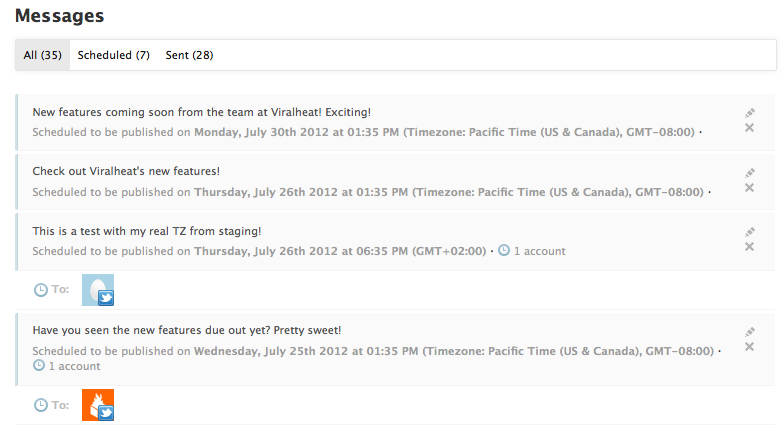Remove the 'Check out Viralheat's new features!' message

tap(750, 187)
